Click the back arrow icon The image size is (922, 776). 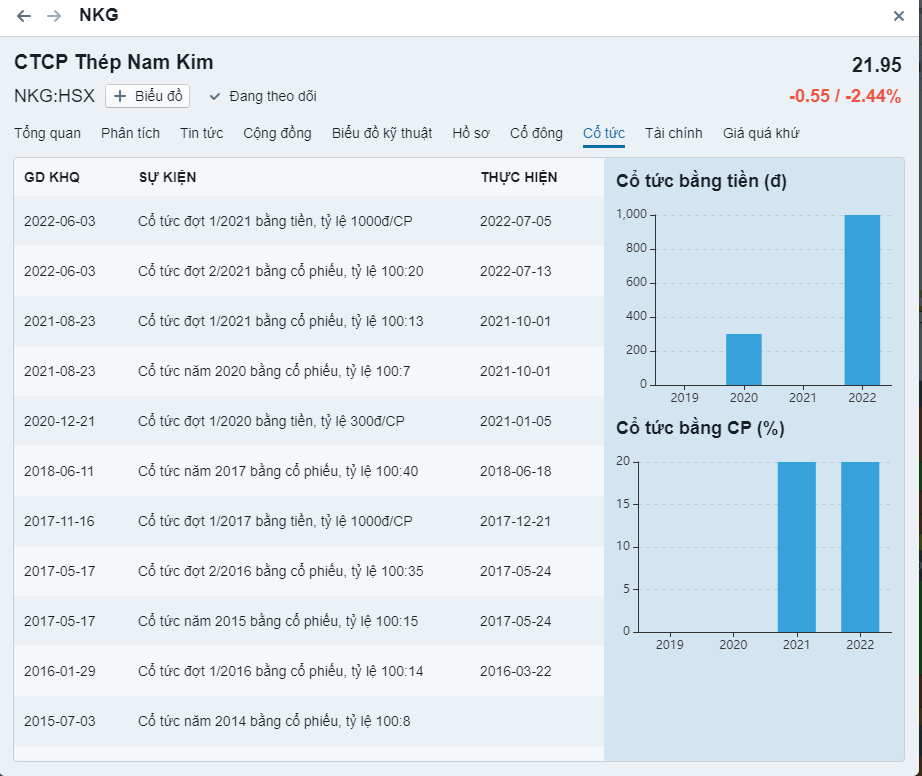click(x=24, y=16)
